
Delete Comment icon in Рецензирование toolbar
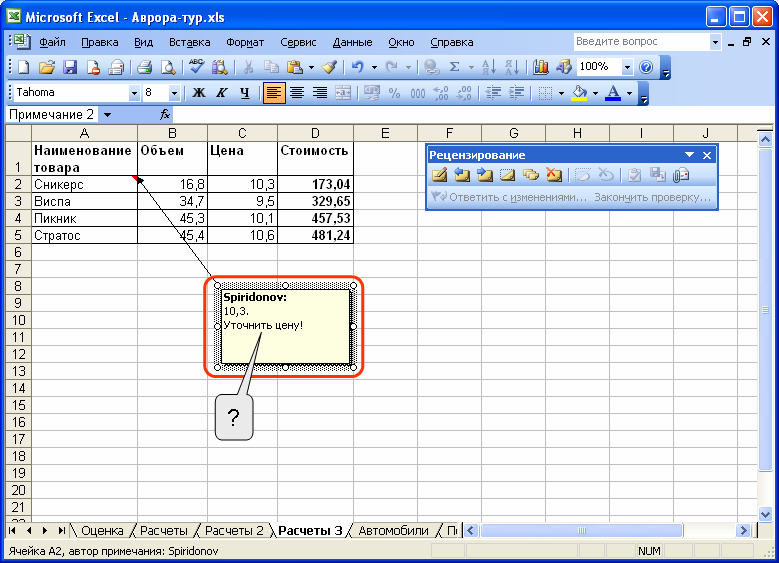click(553, 175)
